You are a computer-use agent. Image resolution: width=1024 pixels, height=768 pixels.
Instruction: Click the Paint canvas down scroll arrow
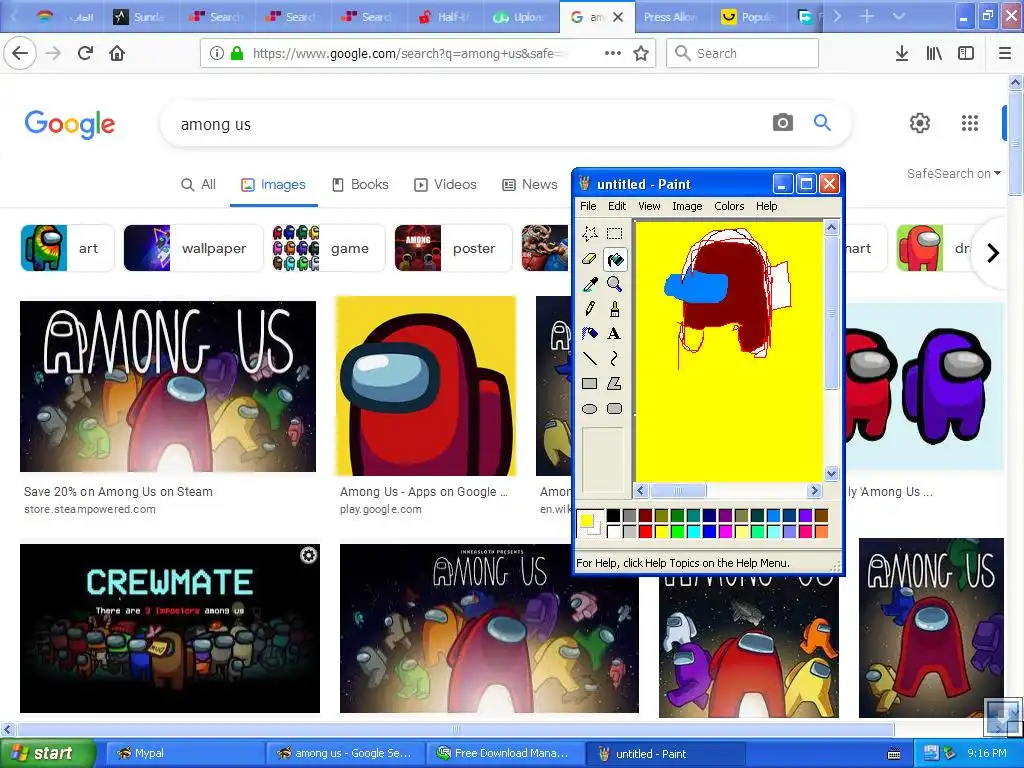coord(831,473)
